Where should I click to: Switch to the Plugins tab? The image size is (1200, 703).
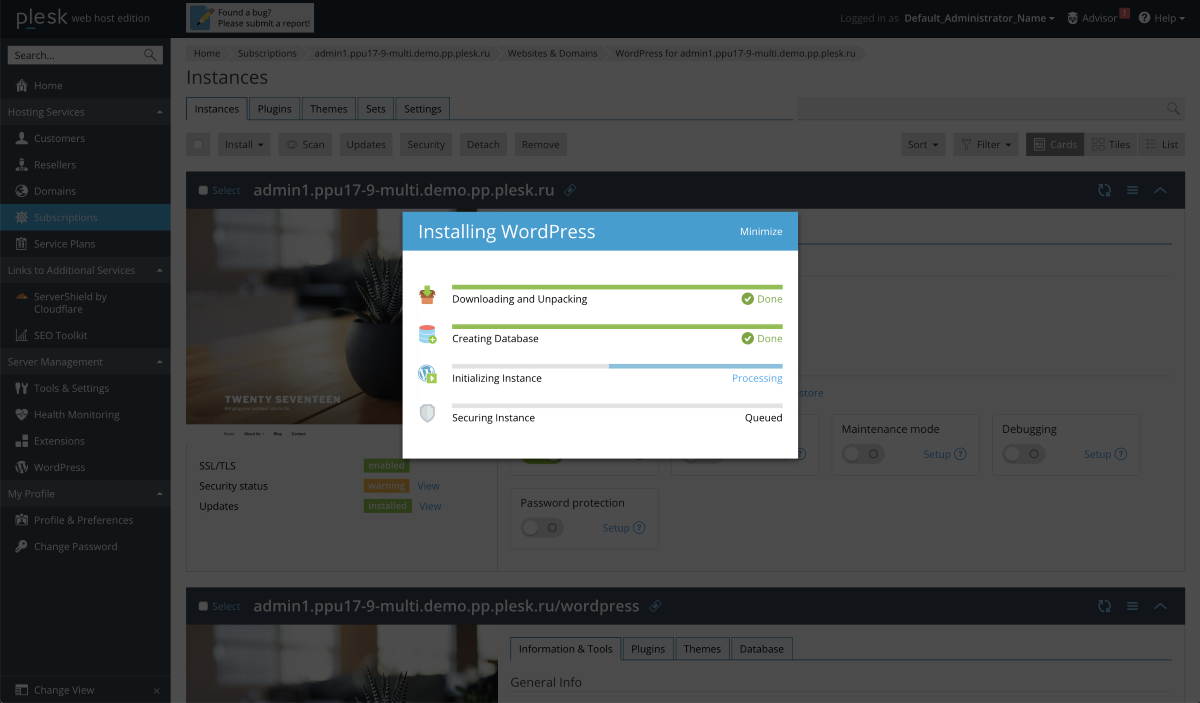(x=274, y=109)
